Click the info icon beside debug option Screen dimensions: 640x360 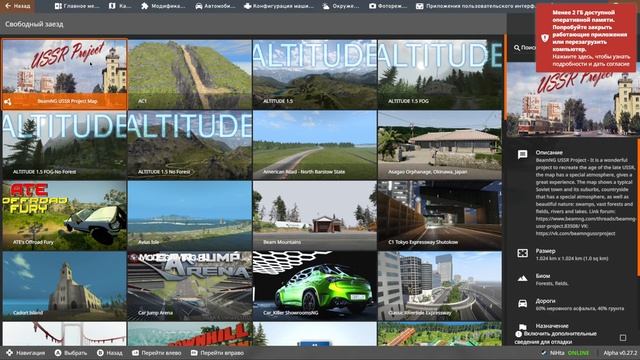click(x=518, y=334)
